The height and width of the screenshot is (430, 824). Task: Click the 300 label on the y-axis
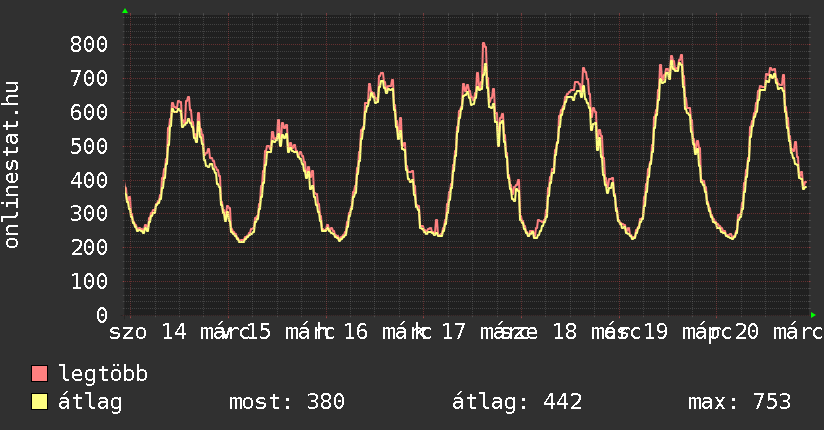click(x=89, y=214)
